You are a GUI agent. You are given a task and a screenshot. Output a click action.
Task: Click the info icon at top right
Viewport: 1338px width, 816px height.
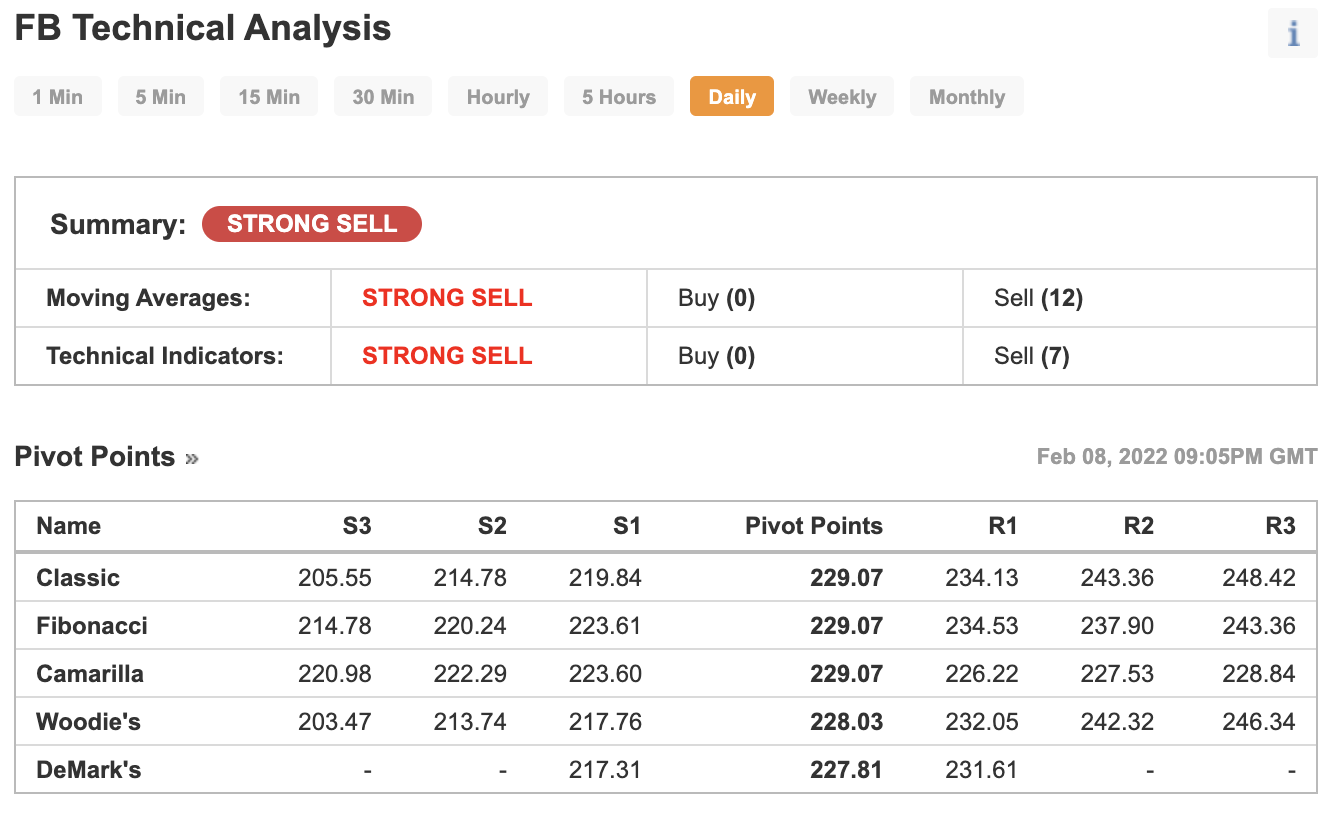coord(1293,33)
